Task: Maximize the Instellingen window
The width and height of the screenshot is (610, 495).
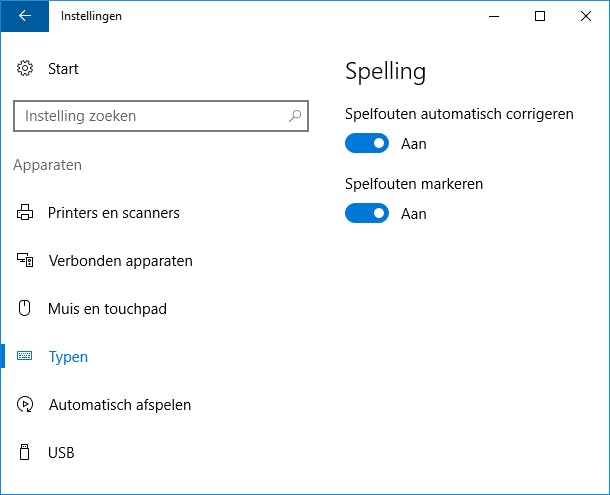Action: point(540,16)
